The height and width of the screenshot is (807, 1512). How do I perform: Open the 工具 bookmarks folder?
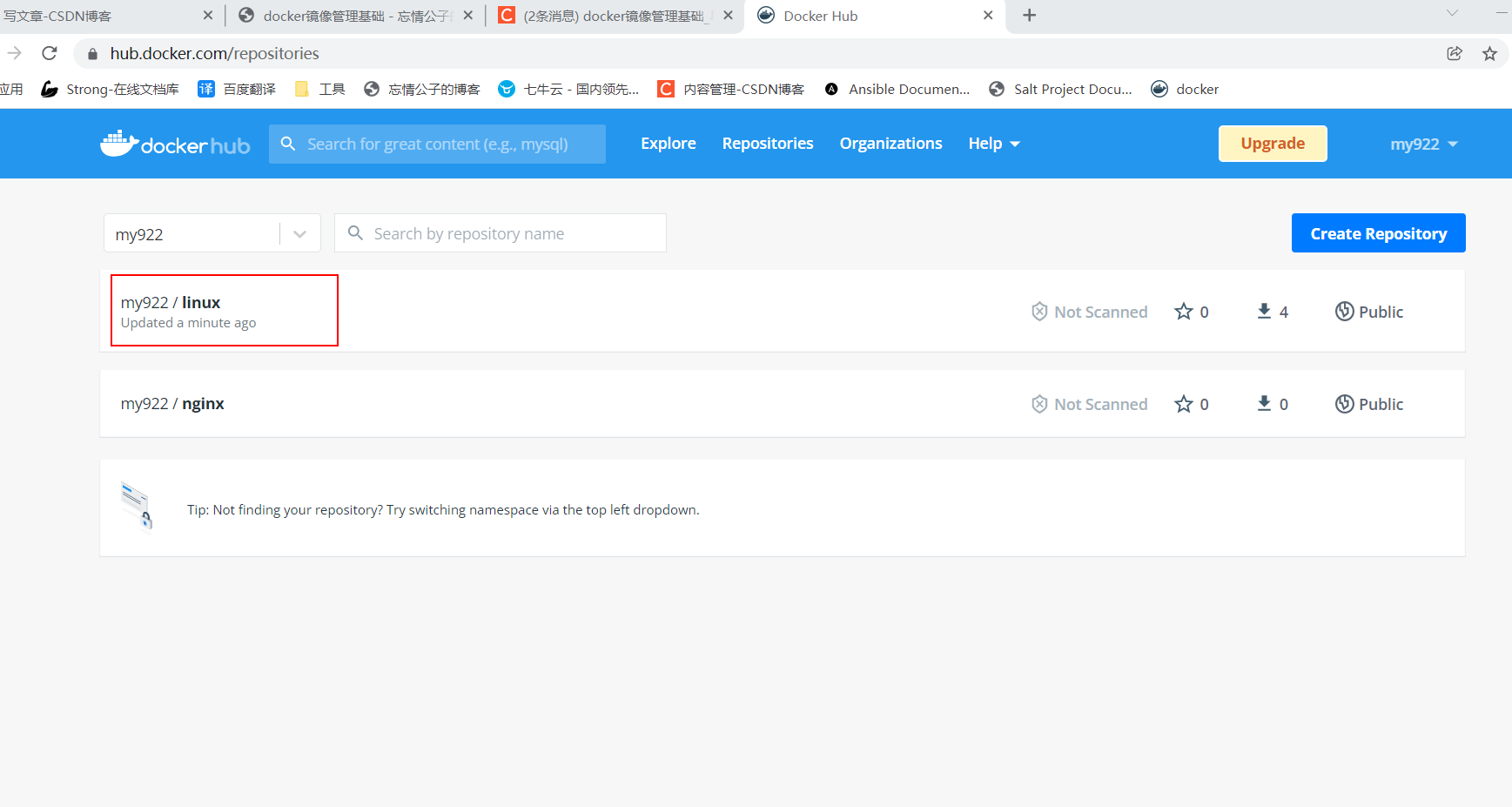click(319, 89)
